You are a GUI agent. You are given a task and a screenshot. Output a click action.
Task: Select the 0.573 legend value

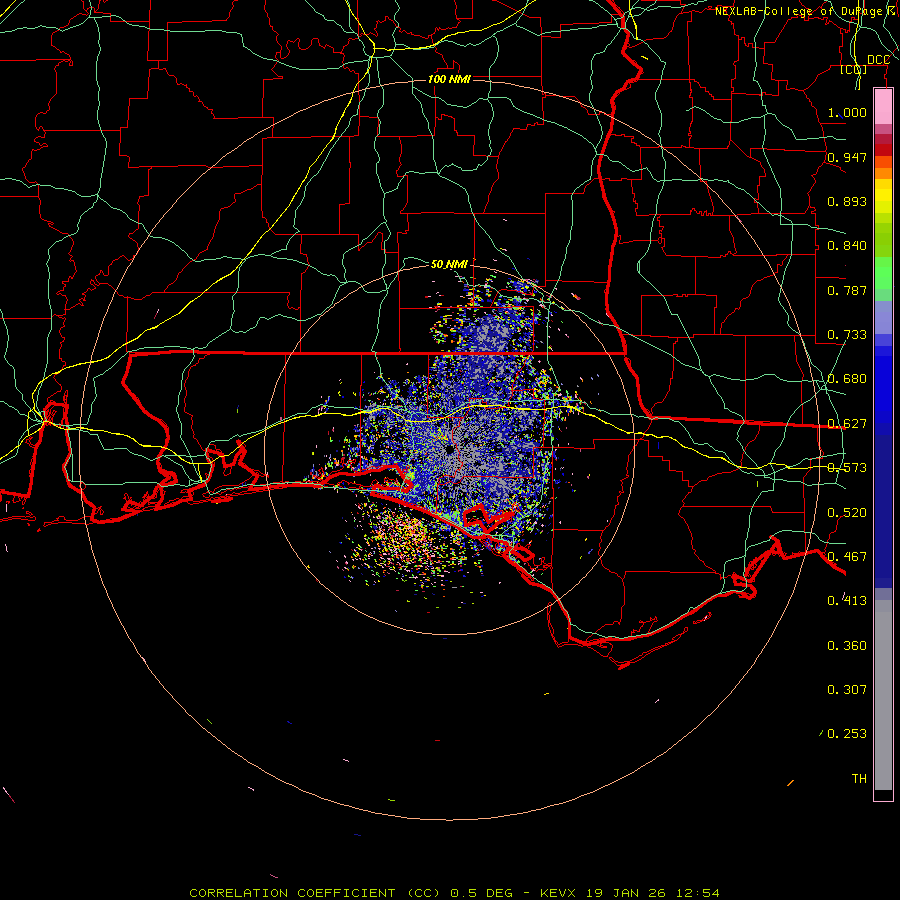pyautogui.click(x=847, y=468)
